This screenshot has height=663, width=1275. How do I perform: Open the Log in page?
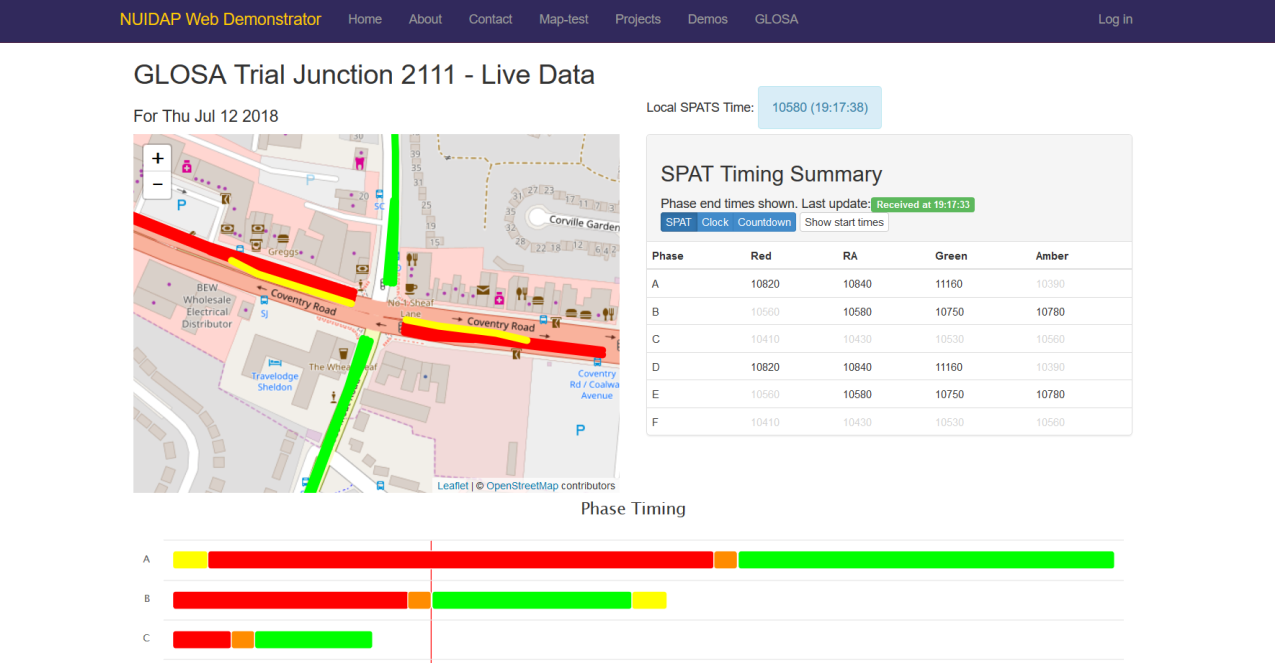[1114, 19]
